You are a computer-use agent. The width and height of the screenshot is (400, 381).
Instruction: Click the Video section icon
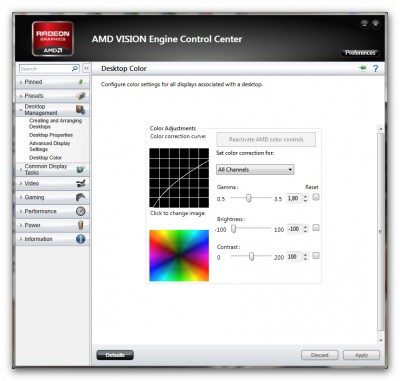click(81, 183)
